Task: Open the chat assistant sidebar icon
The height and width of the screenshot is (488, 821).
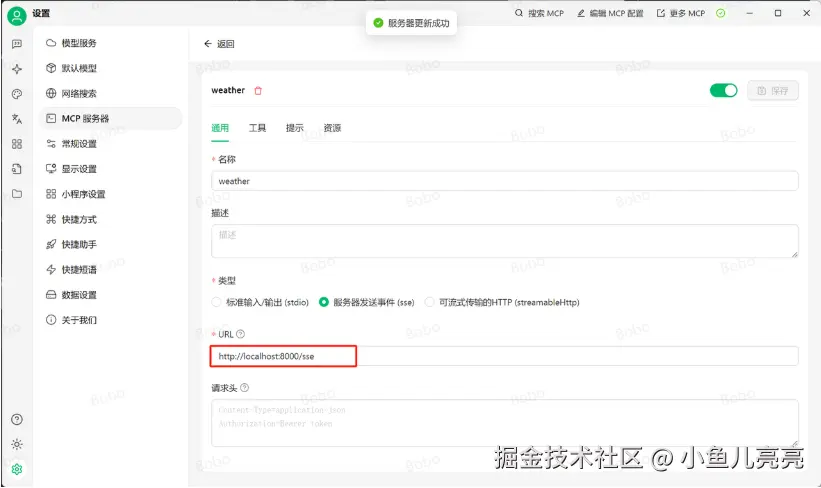Action: 17,44
